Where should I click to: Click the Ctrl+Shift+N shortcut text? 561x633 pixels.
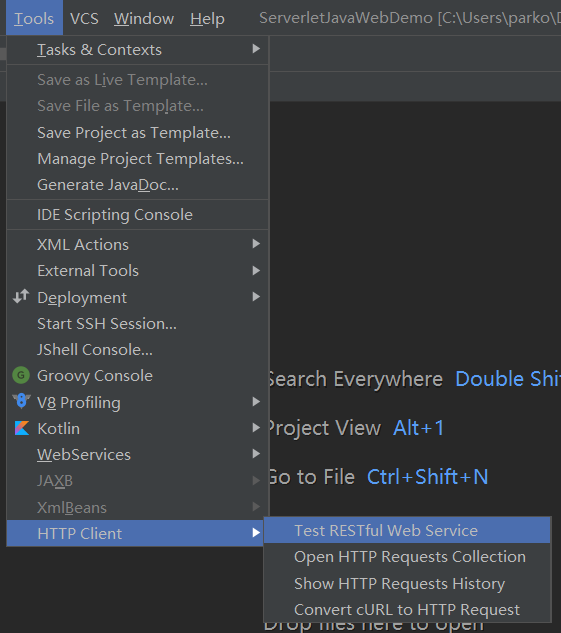point(427,477)
